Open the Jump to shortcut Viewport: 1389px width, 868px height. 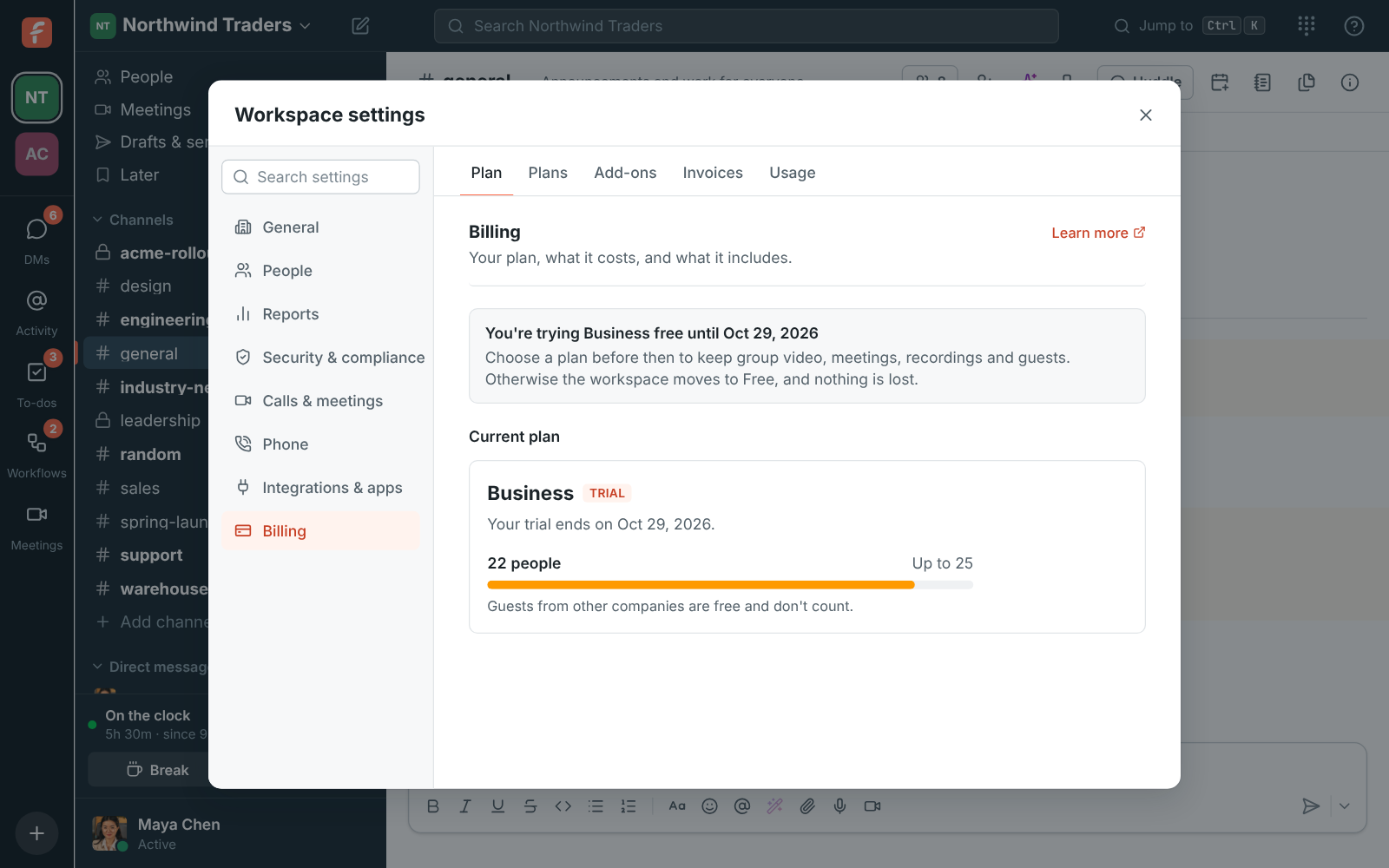tap(1188, 26)
